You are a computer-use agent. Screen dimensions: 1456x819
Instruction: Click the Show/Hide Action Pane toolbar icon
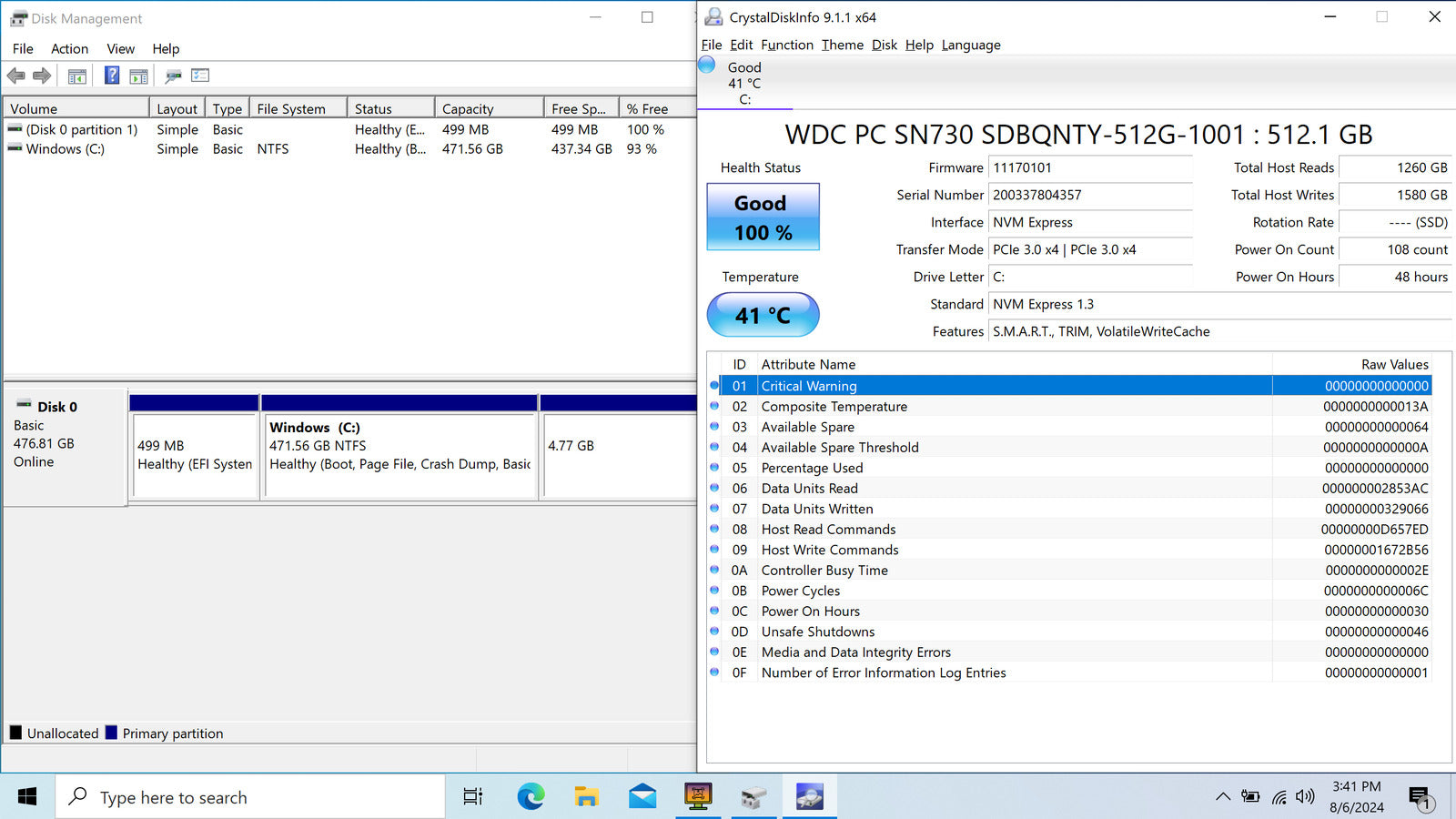[x=138, y=76]
